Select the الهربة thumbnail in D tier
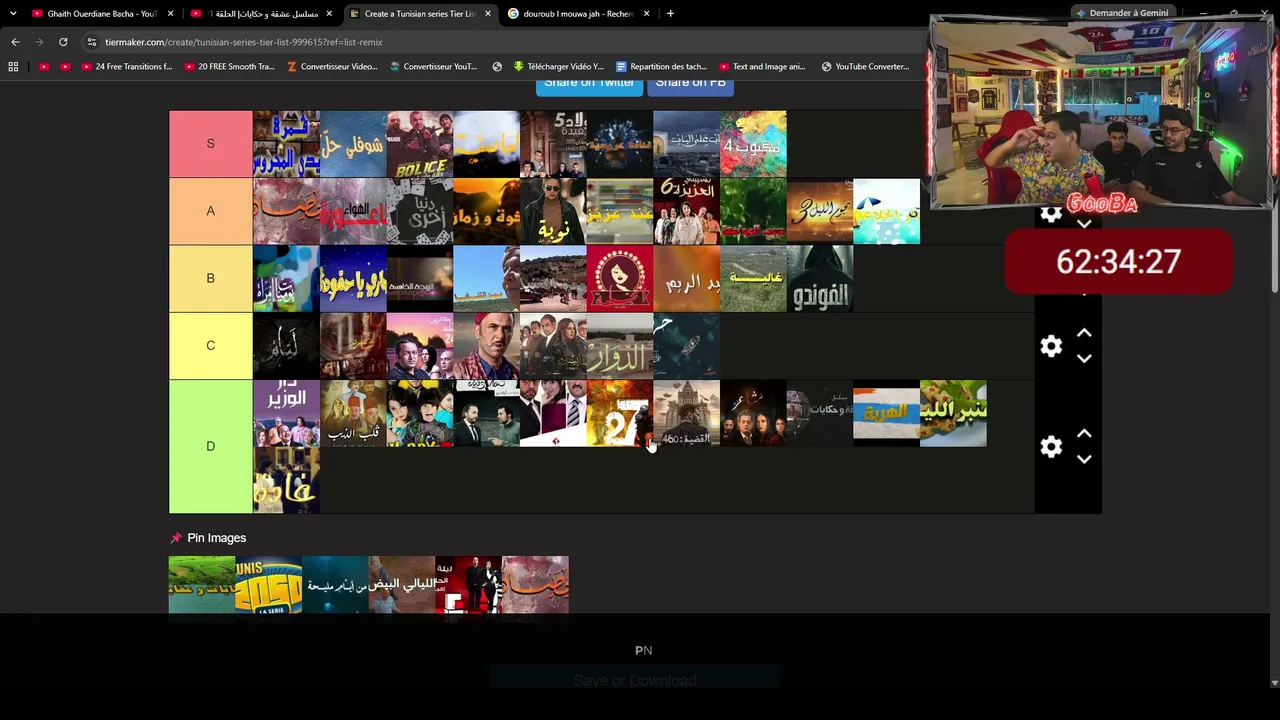1280x720 pixels. [886, 413]
